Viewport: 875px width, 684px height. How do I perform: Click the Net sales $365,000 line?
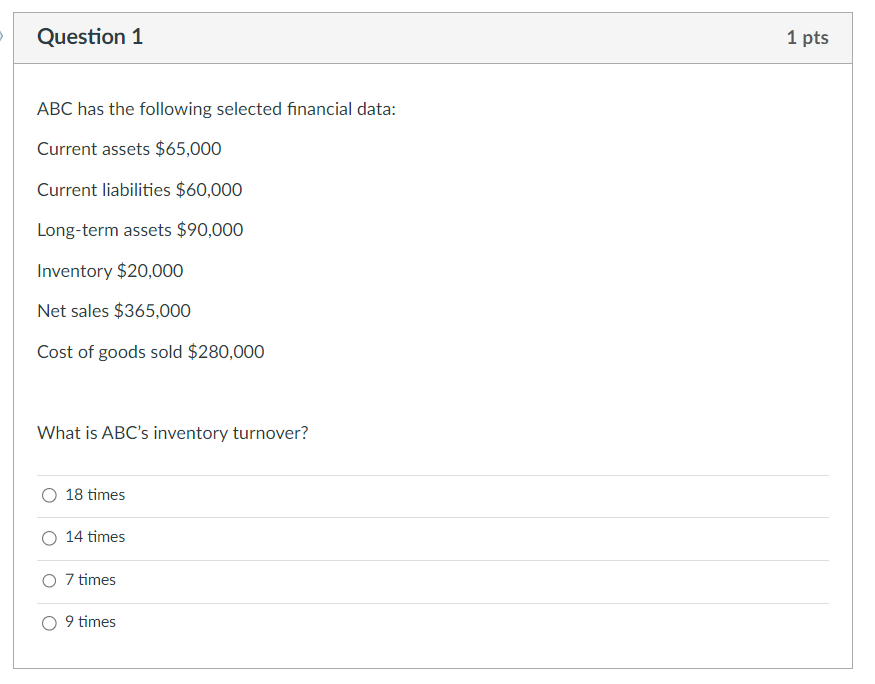coord(113,310)
